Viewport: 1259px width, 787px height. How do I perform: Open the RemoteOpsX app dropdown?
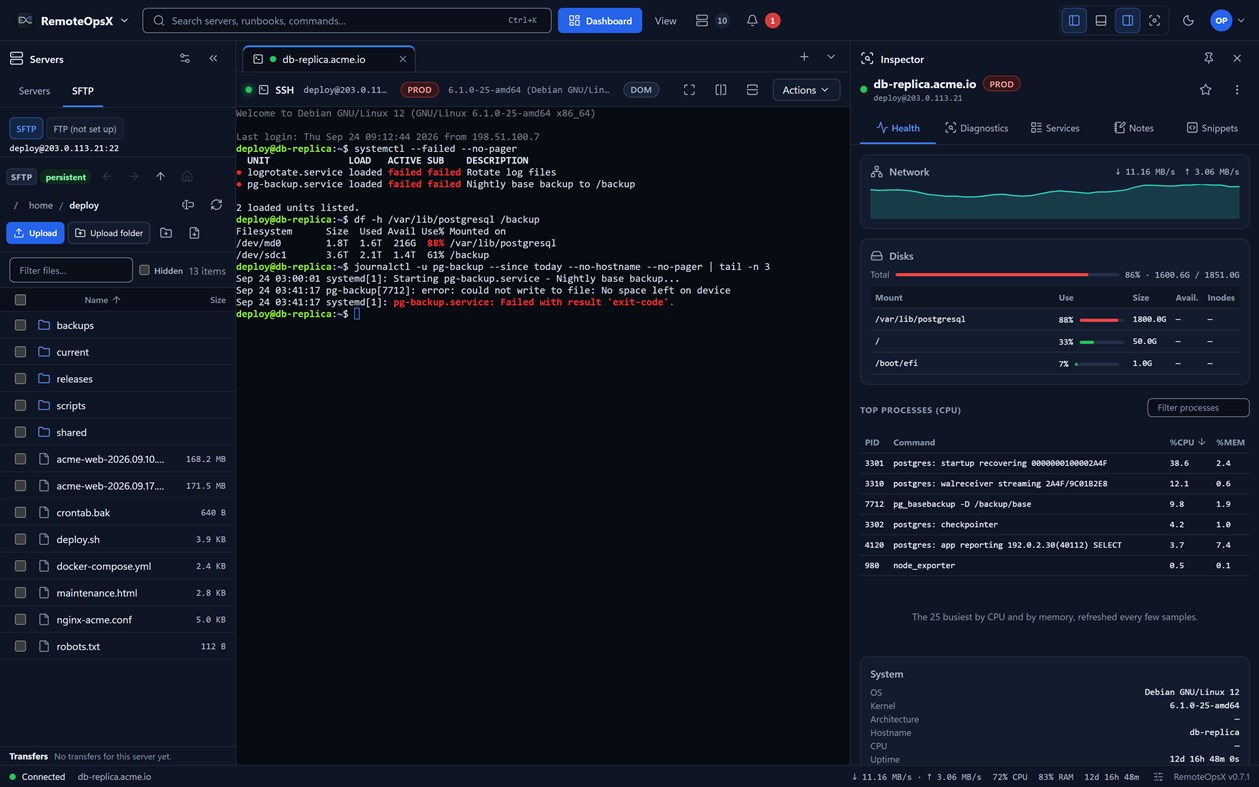tap(74, 20)
